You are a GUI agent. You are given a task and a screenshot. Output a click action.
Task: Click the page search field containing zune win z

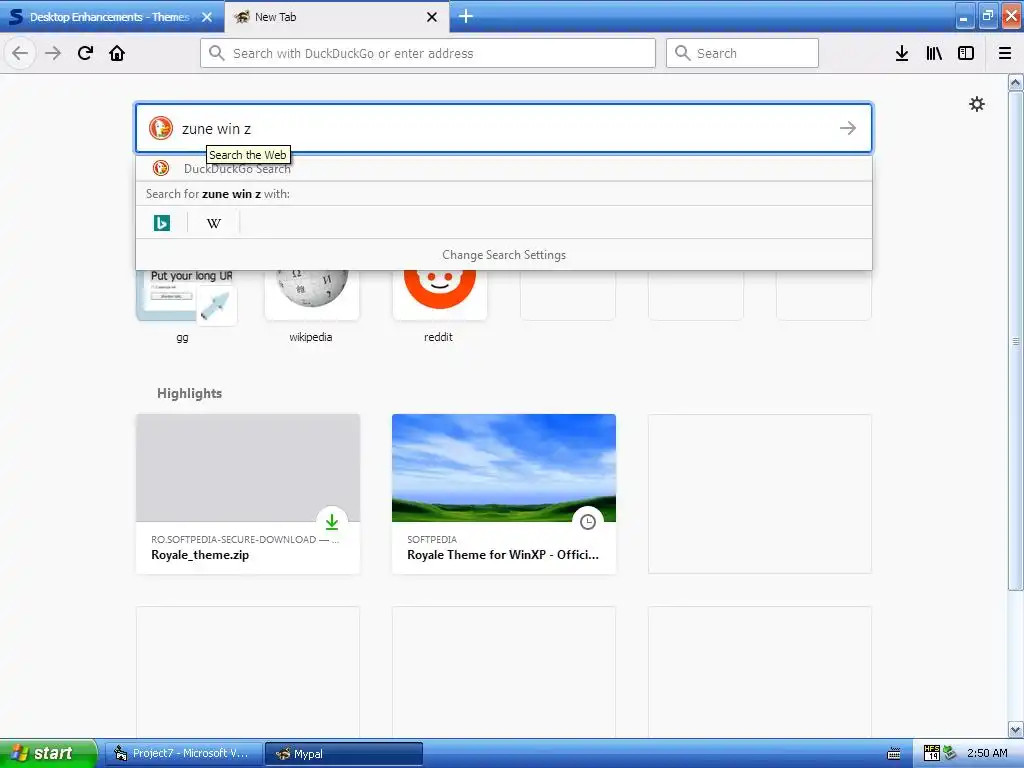tap(504, 128)
